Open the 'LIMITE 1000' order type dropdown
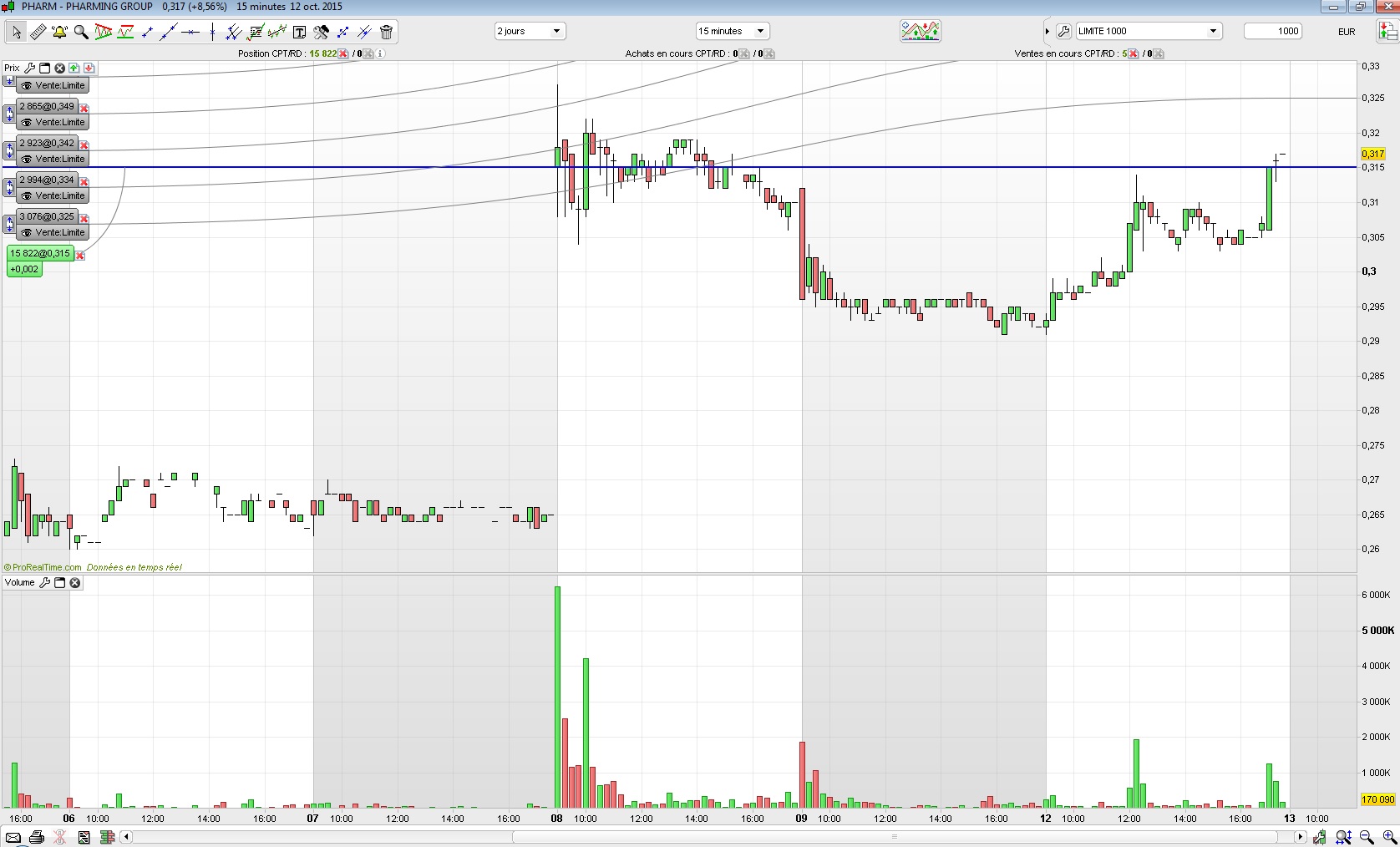1400x847 pixels. click(1149, 31)
